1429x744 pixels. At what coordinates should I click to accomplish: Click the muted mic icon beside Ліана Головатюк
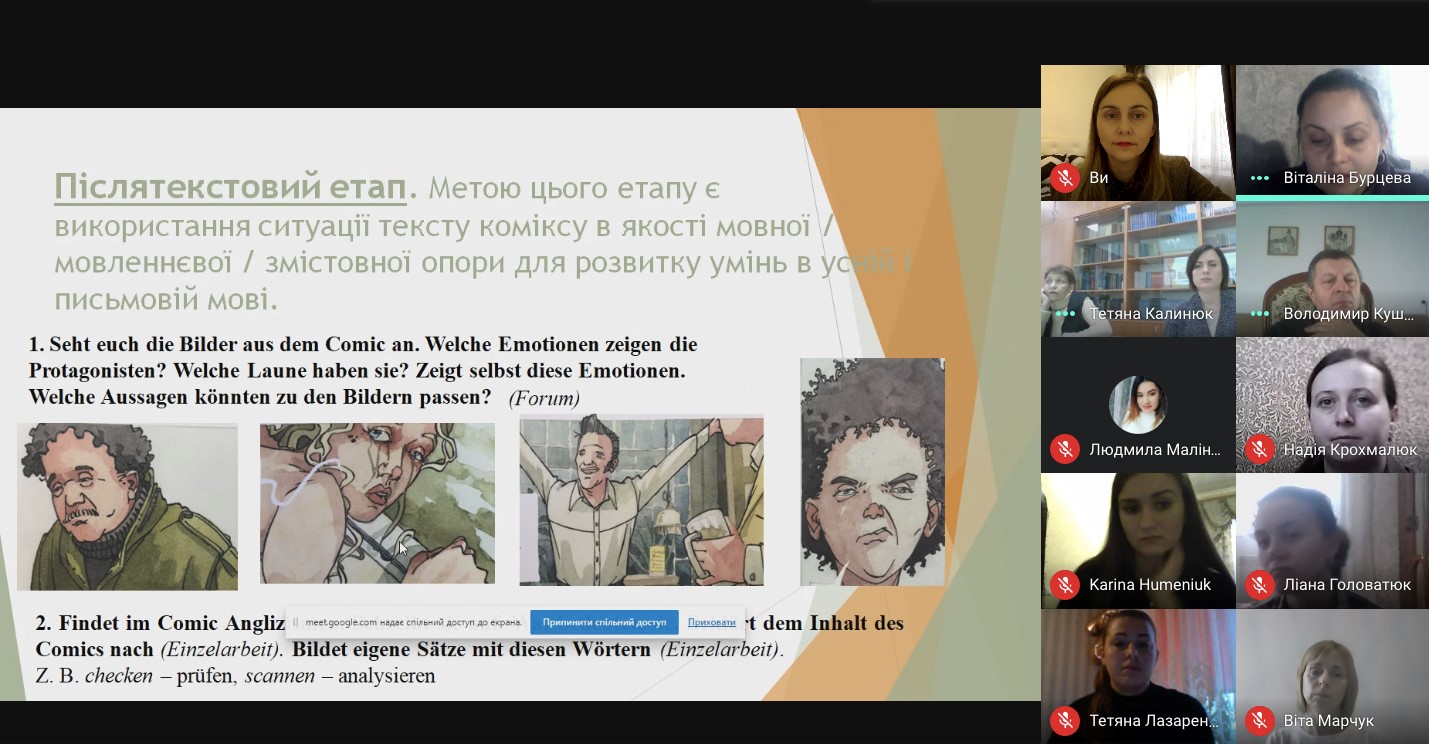tap(1260, 585)
